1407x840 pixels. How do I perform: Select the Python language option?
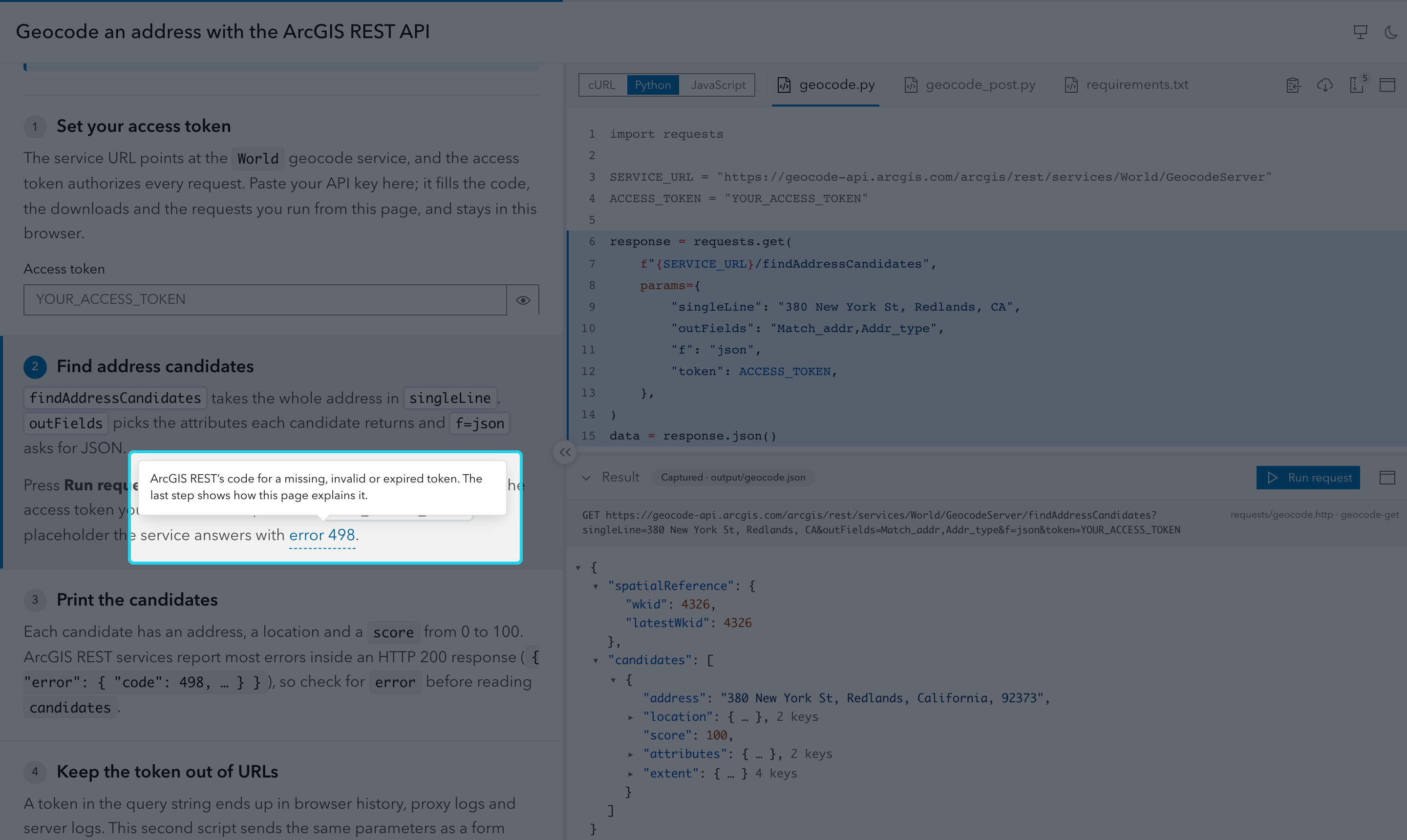coord(653,85)
